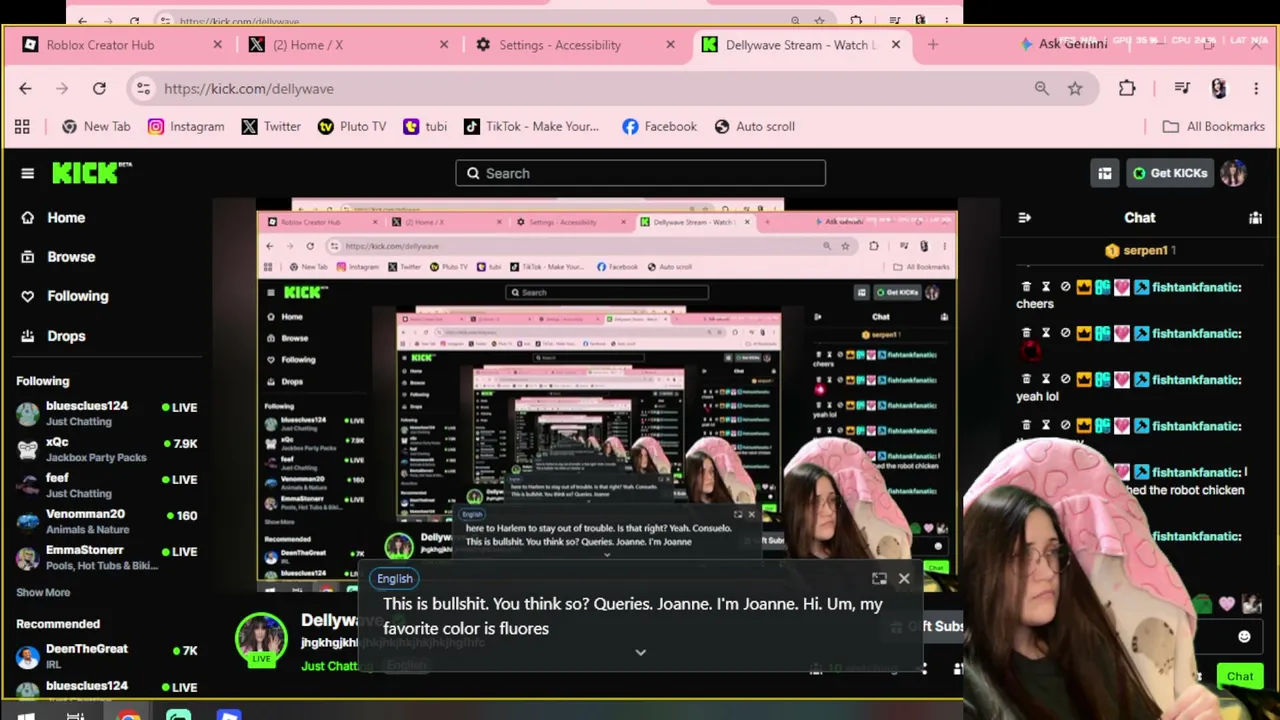Open Chrome apps grid in bookmarks bar
Viewport: 1280px width, 720px height.
[22, 126]
